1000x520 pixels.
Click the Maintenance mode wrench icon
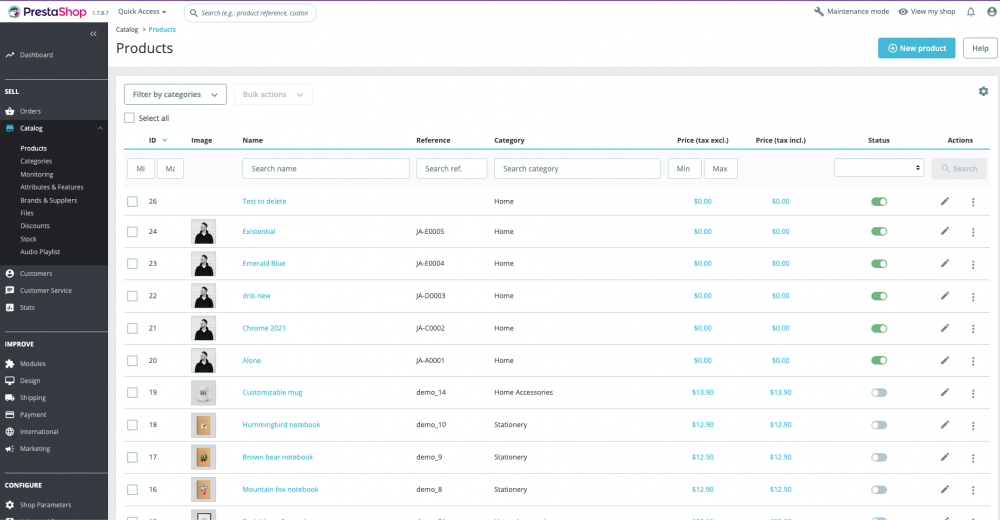coord(819,11)
